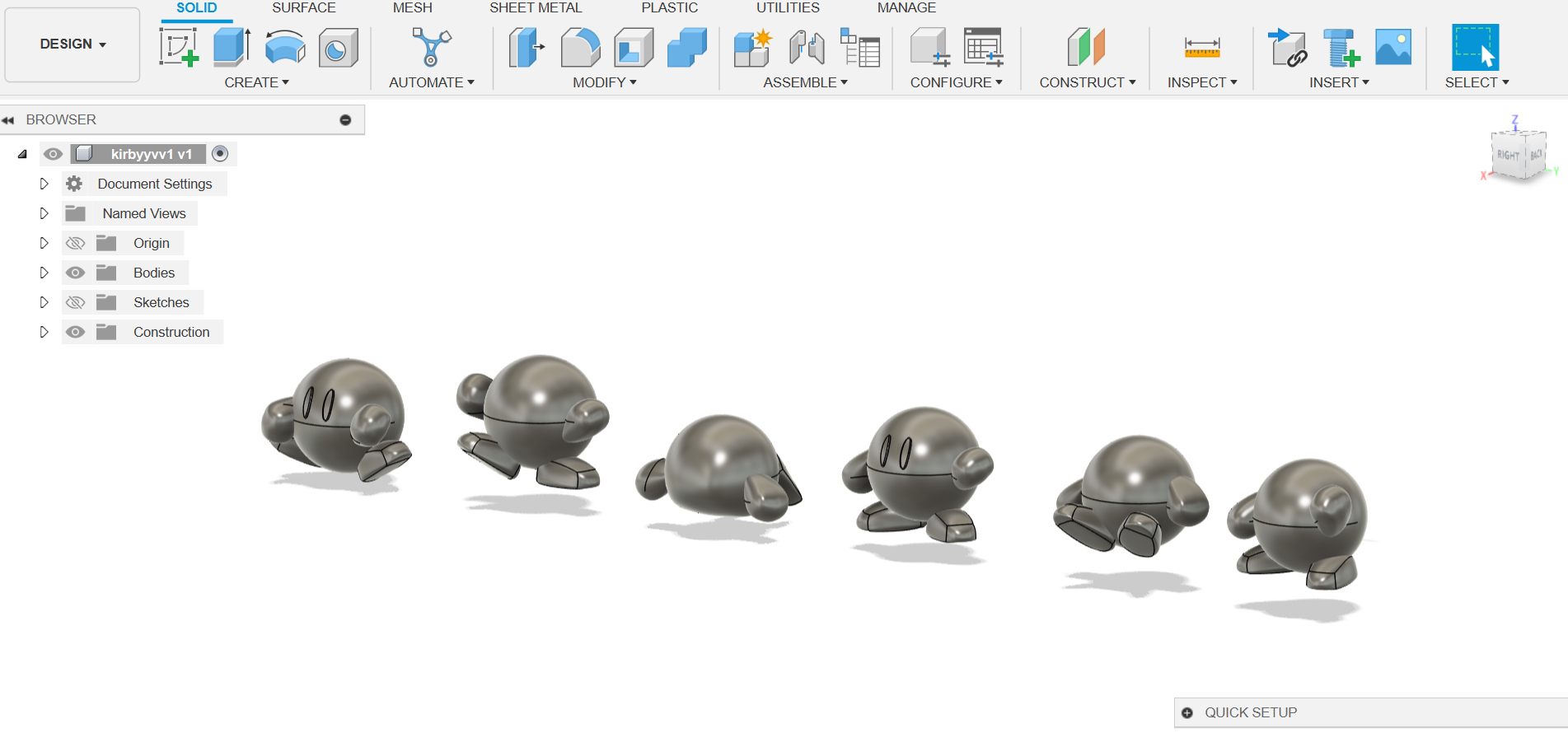Click the Hole tool icon
The height and width of the screenshot is (756, 1568).
click(338, 47)
